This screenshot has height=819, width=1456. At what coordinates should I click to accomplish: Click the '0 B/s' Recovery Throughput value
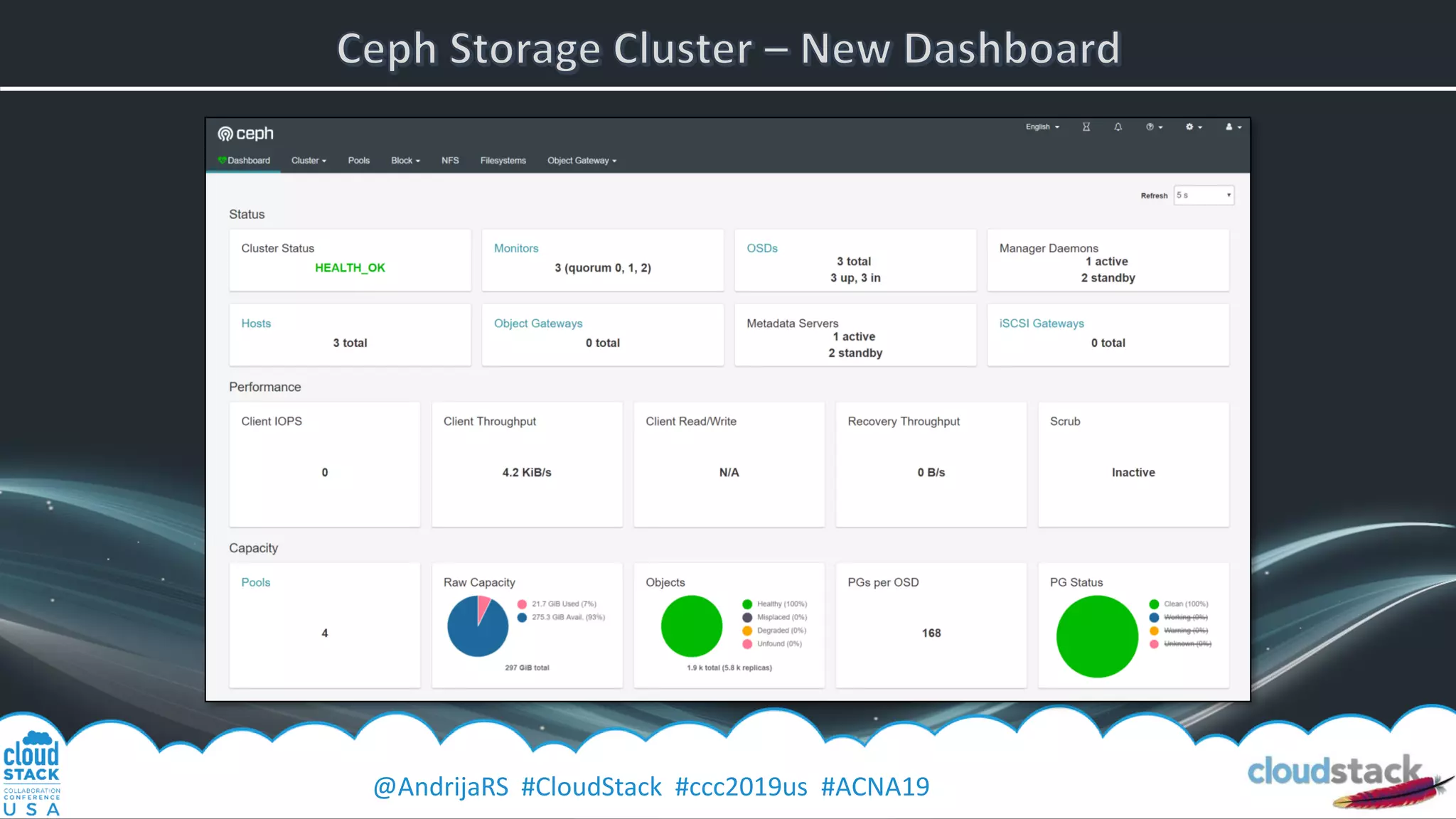(x=931, y=473)
